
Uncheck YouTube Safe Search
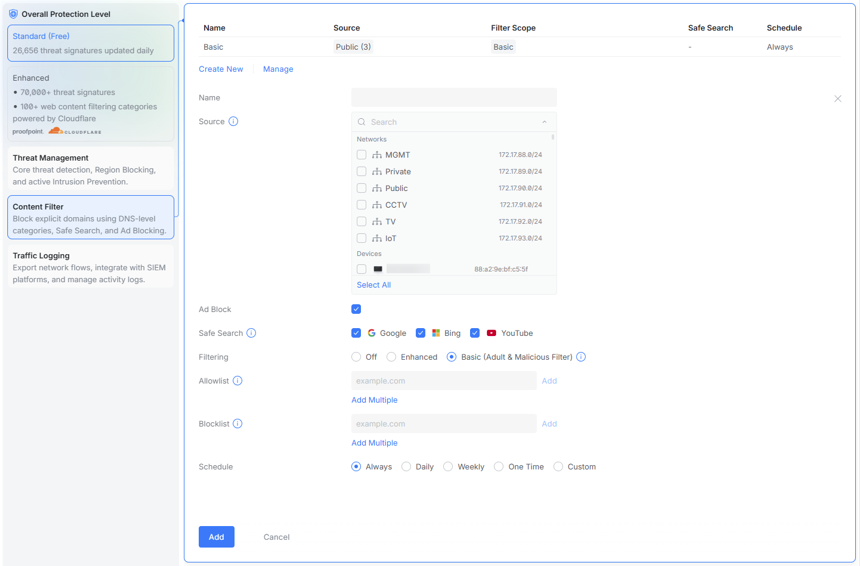[x=475, y=333]
